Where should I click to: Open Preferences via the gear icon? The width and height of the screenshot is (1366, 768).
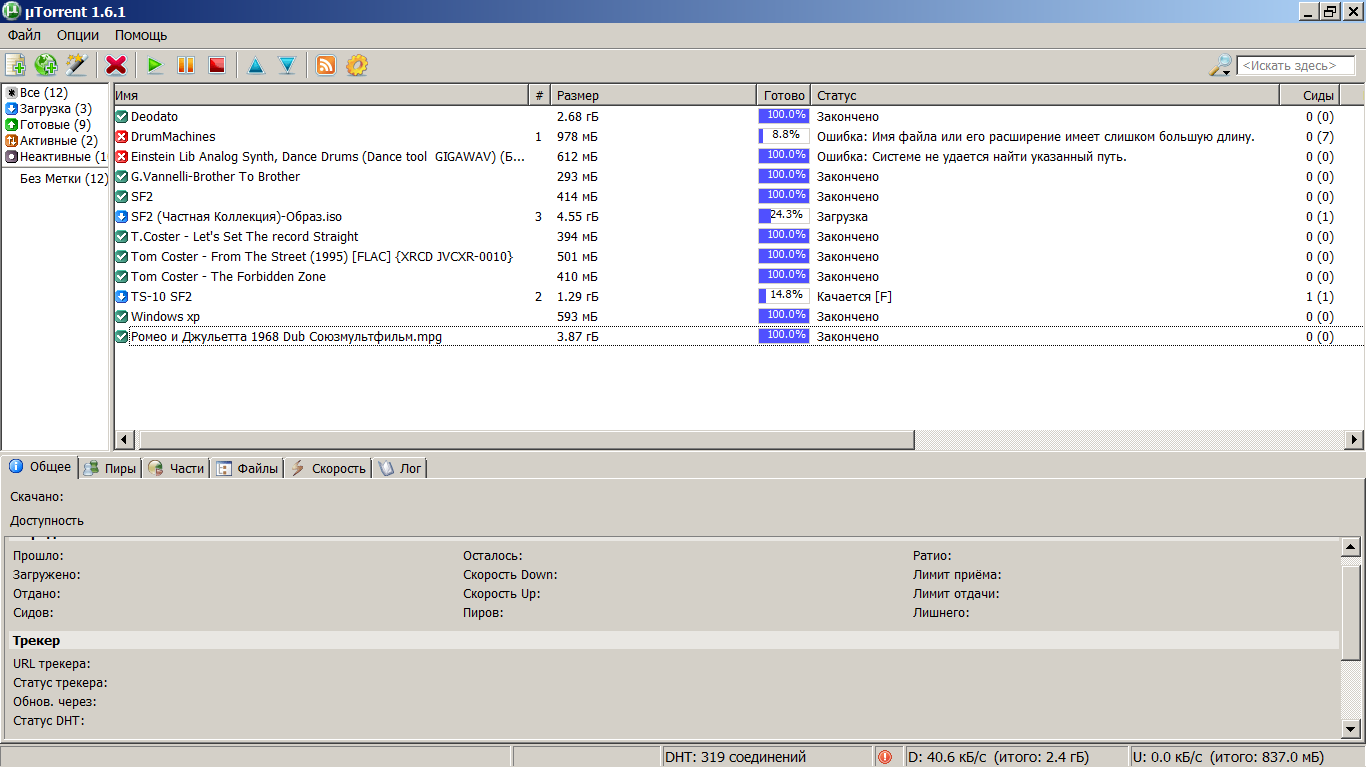[357, 65]
